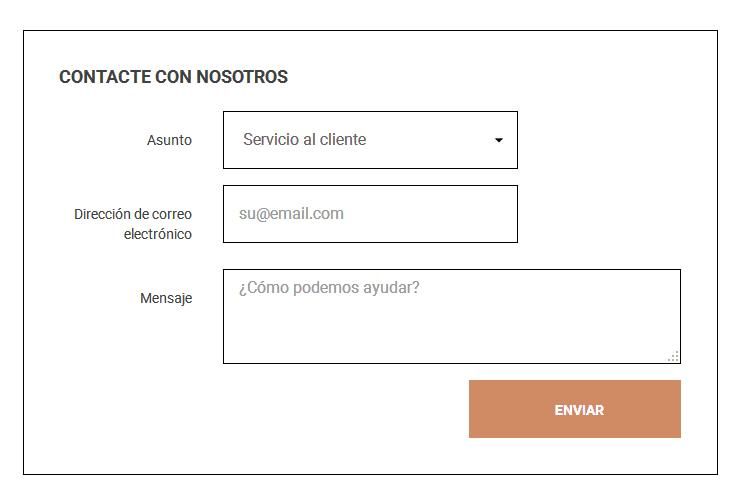
Task: Click the 'CONTACTE CON NOSOTROS' heading
Action: 173,77
